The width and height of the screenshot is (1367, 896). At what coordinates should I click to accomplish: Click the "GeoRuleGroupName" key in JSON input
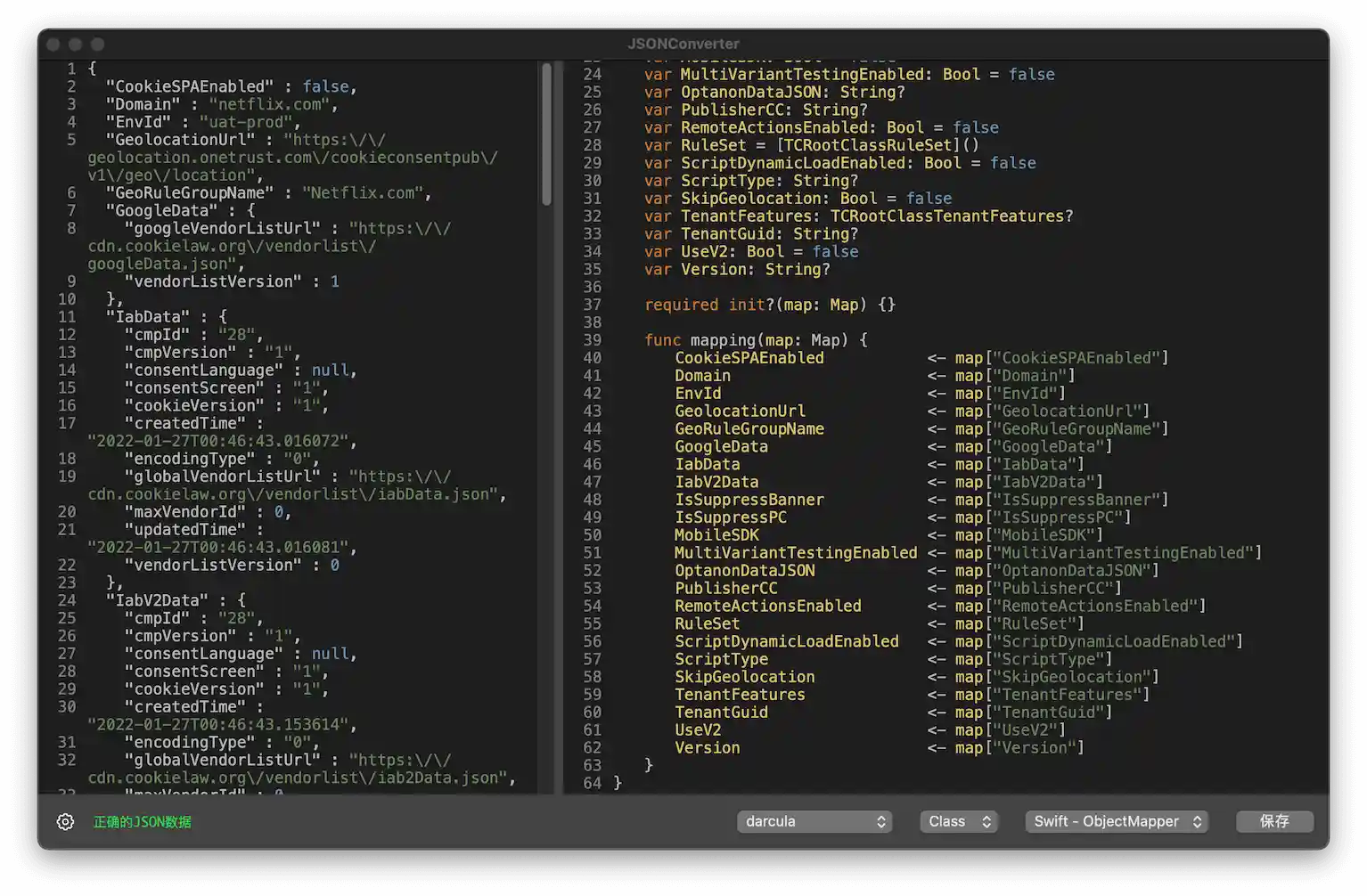point(189,192)
